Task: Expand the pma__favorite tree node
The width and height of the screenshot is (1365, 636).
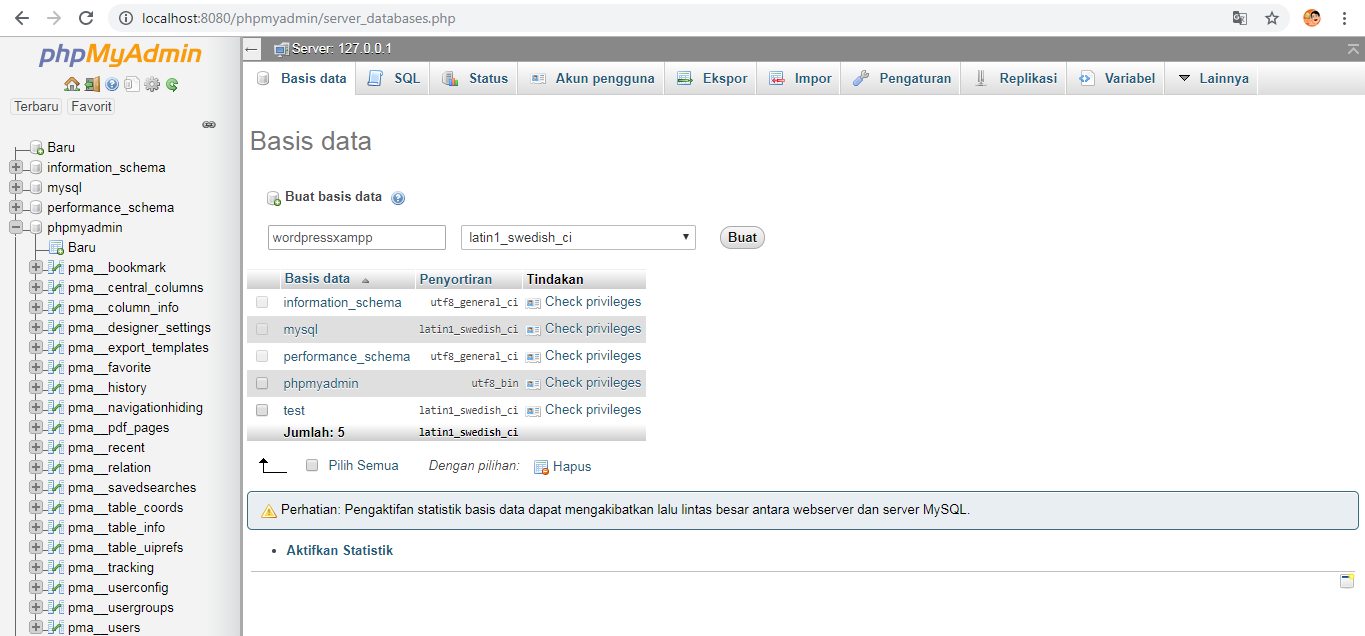Action: pos(36,367)
